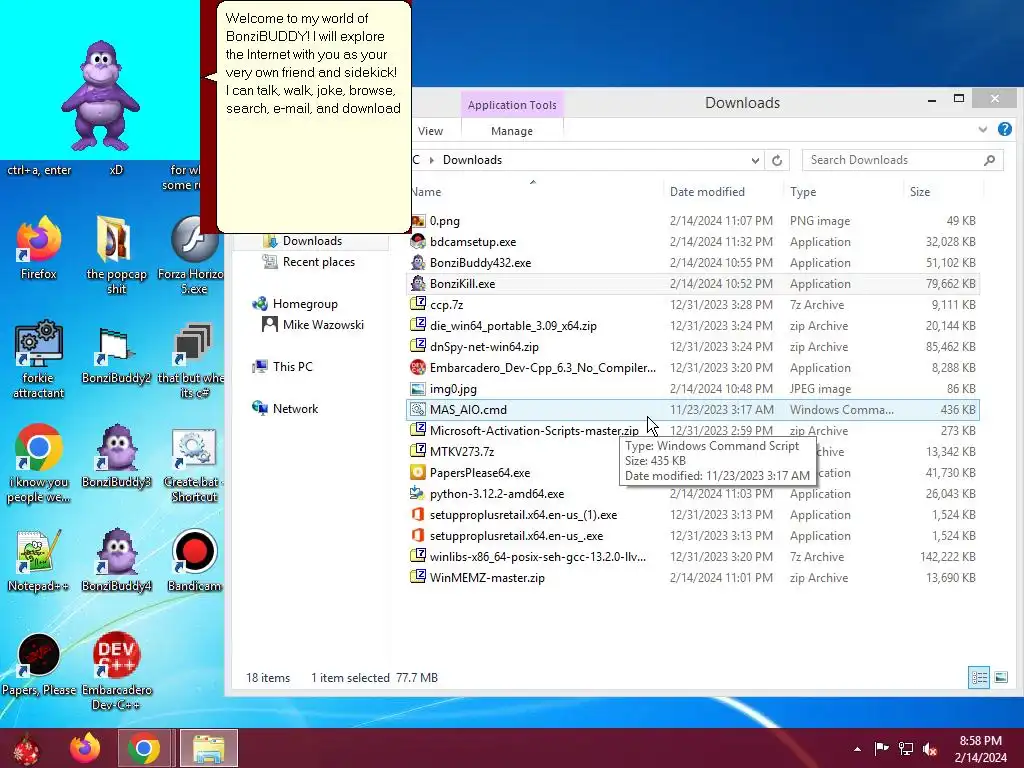1024x768 pixels.
Task: Select MAS_AIO.cmd file
Action: coord(694,409)
